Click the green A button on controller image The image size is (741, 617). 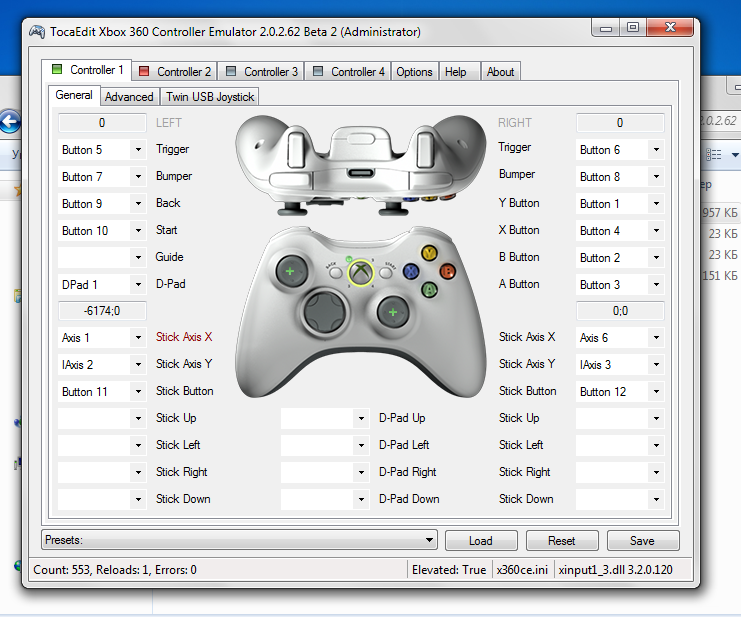click(x=429, y=289)
